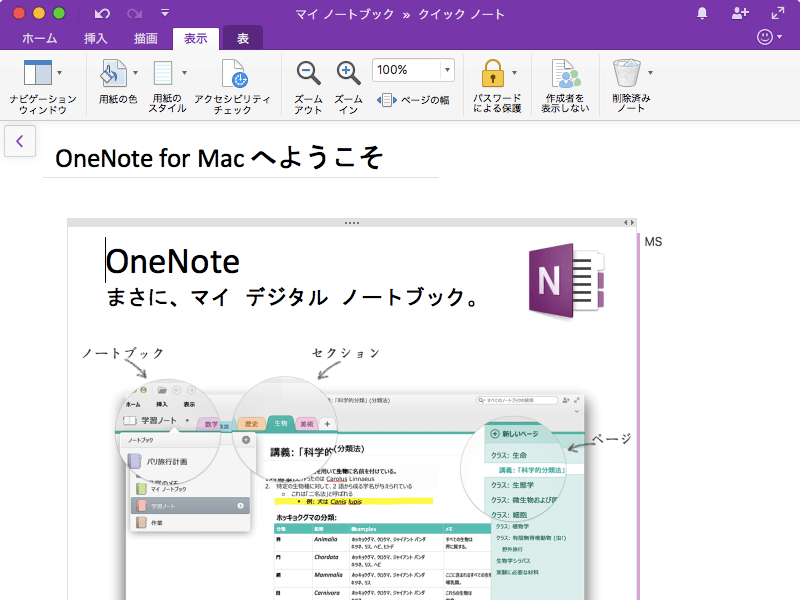Click クラス: 生命 in the illustrated page list
The width and height of the screenshot is (800, 600).
tap(509, 455)
